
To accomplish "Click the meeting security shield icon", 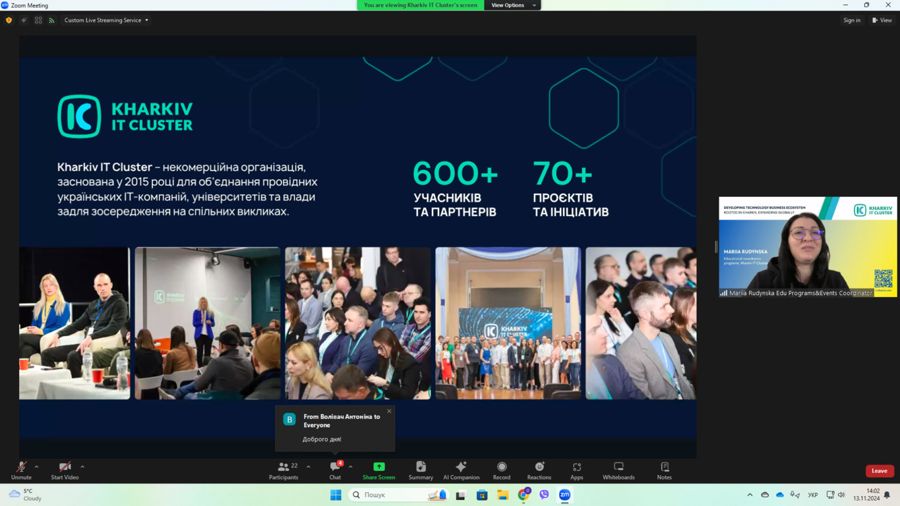I will pos(9,20).
